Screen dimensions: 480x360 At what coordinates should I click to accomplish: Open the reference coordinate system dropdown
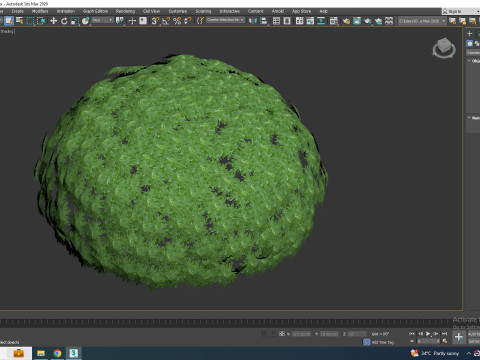pyautogui.click(x=103, y=21)
